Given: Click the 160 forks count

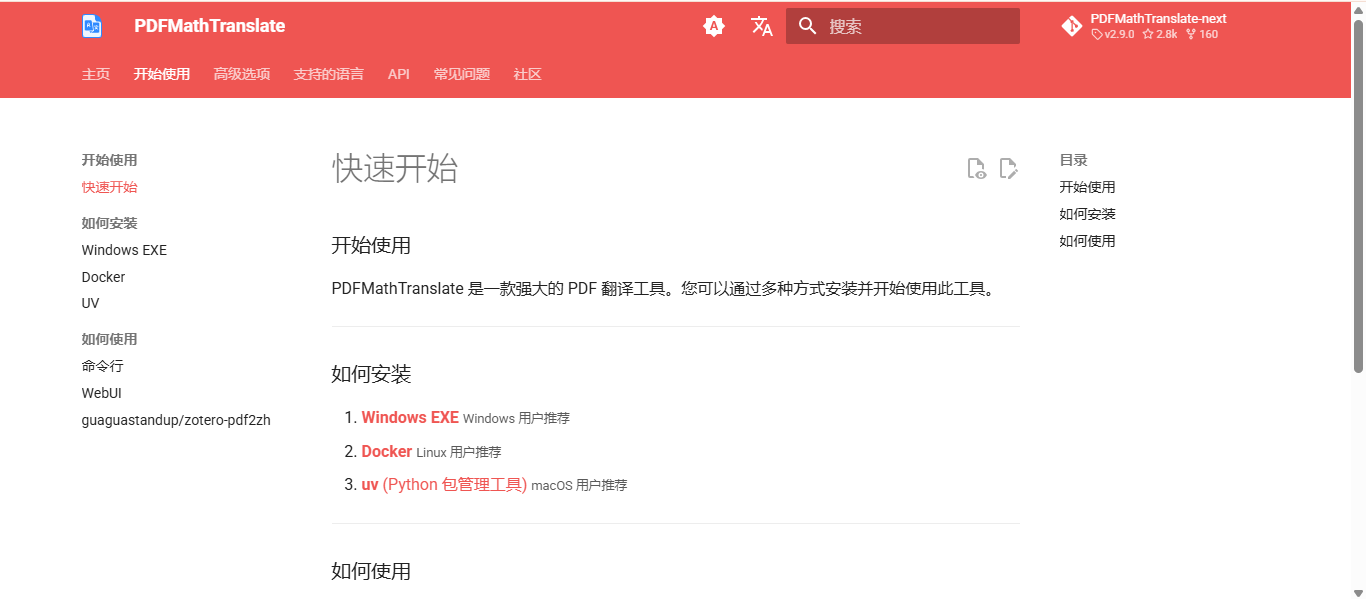Looking at the screenshot, I should point(1202,34).
